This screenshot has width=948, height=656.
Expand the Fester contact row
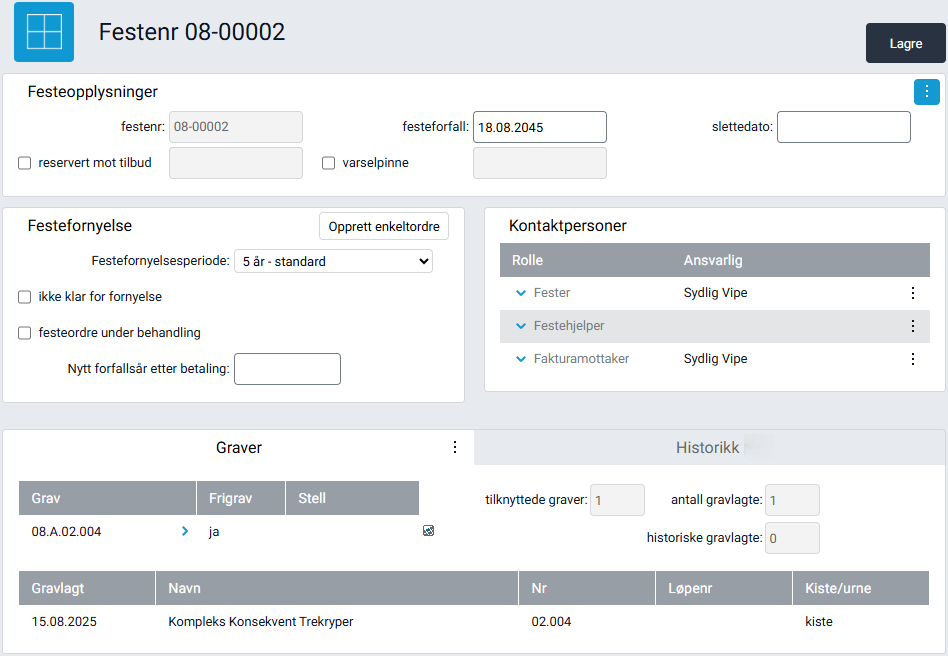pyautogui.click(x=520, y=293)
